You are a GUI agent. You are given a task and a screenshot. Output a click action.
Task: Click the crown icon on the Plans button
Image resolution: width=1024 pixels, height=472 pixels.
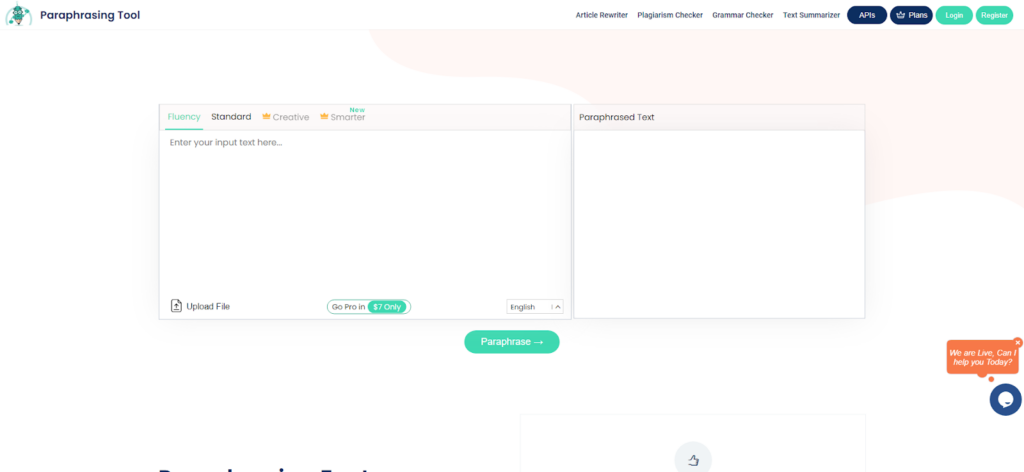pyautogui.click(x=900, y=15)
